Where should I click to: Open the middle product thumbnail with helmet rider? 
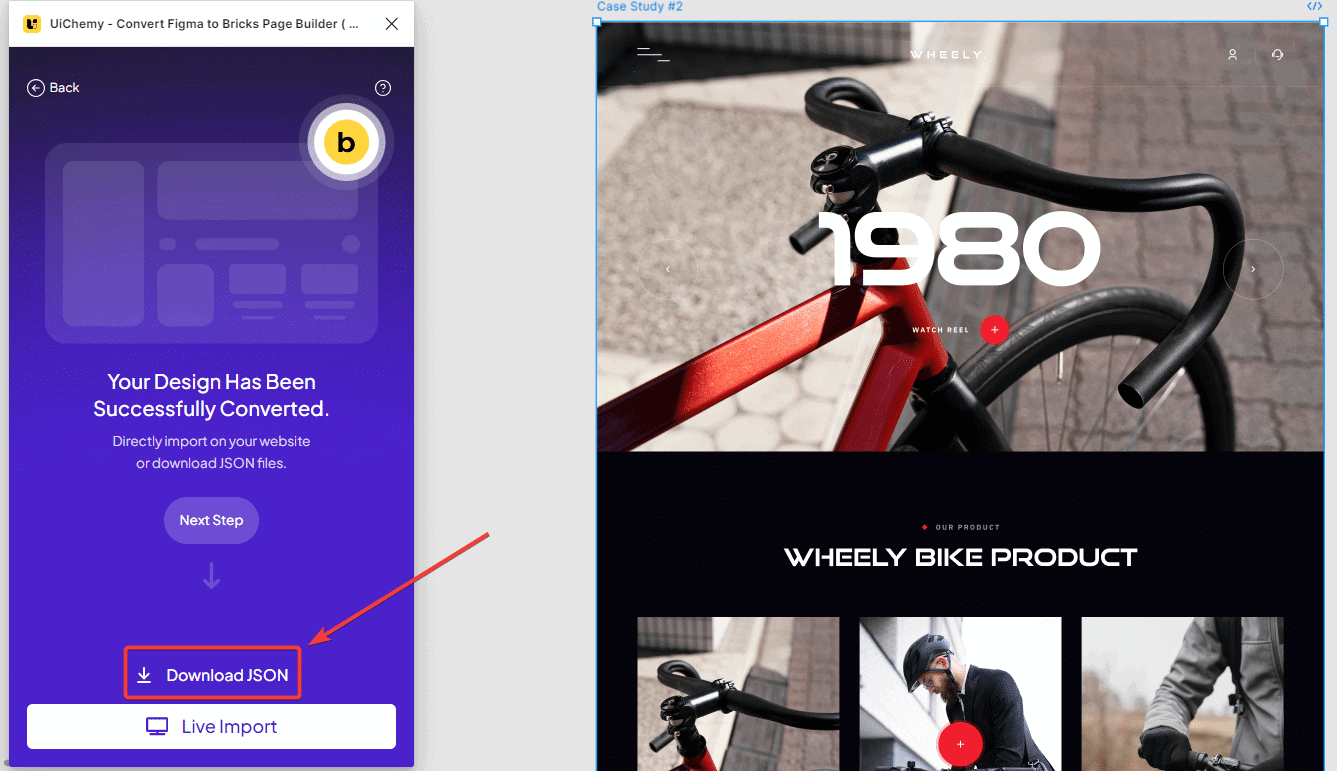pyautogui.click(x=960, y=694)
